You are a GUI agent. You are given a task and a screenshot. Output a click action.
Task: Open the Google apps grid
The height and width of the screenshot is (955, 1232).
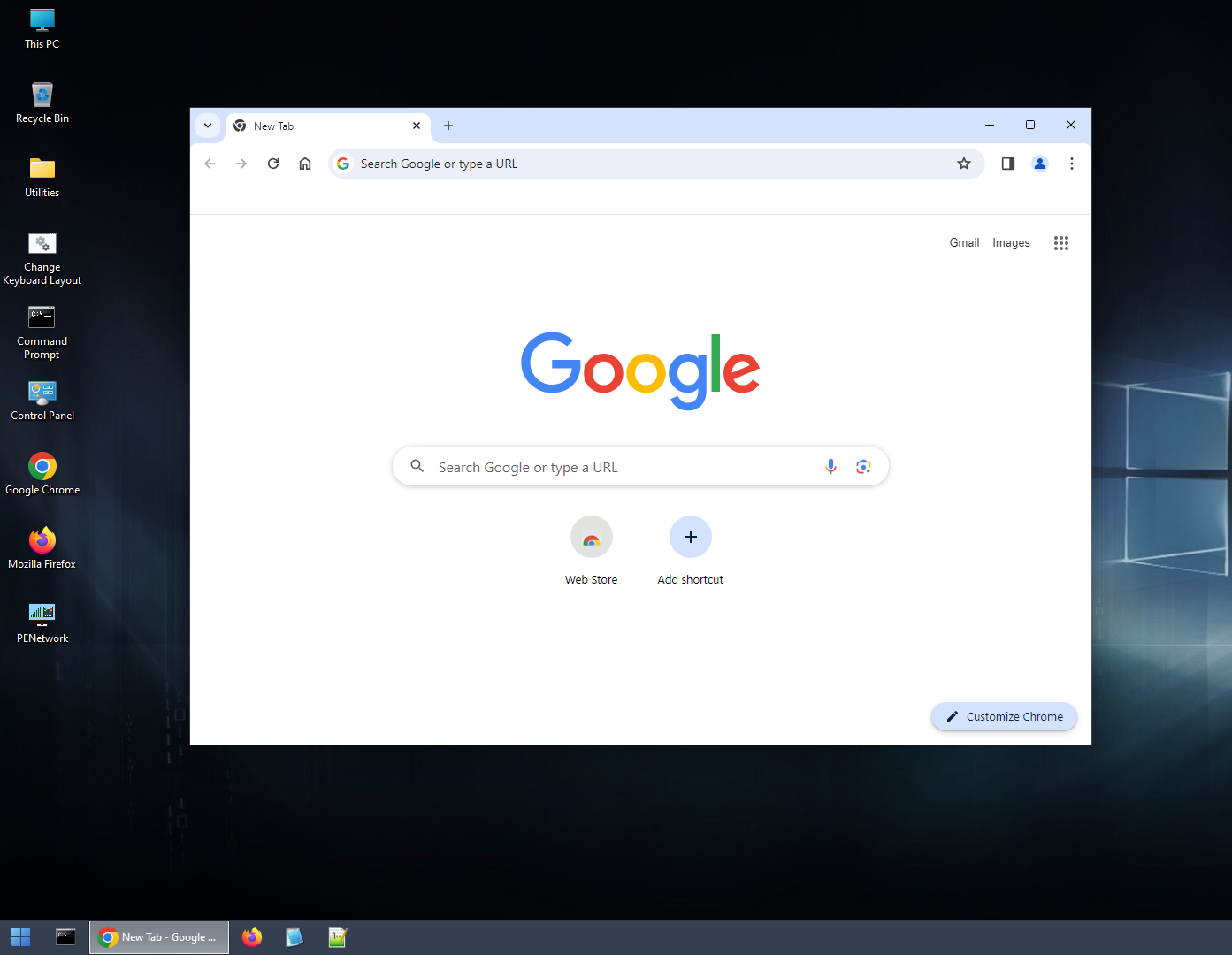coord(1061,243)
